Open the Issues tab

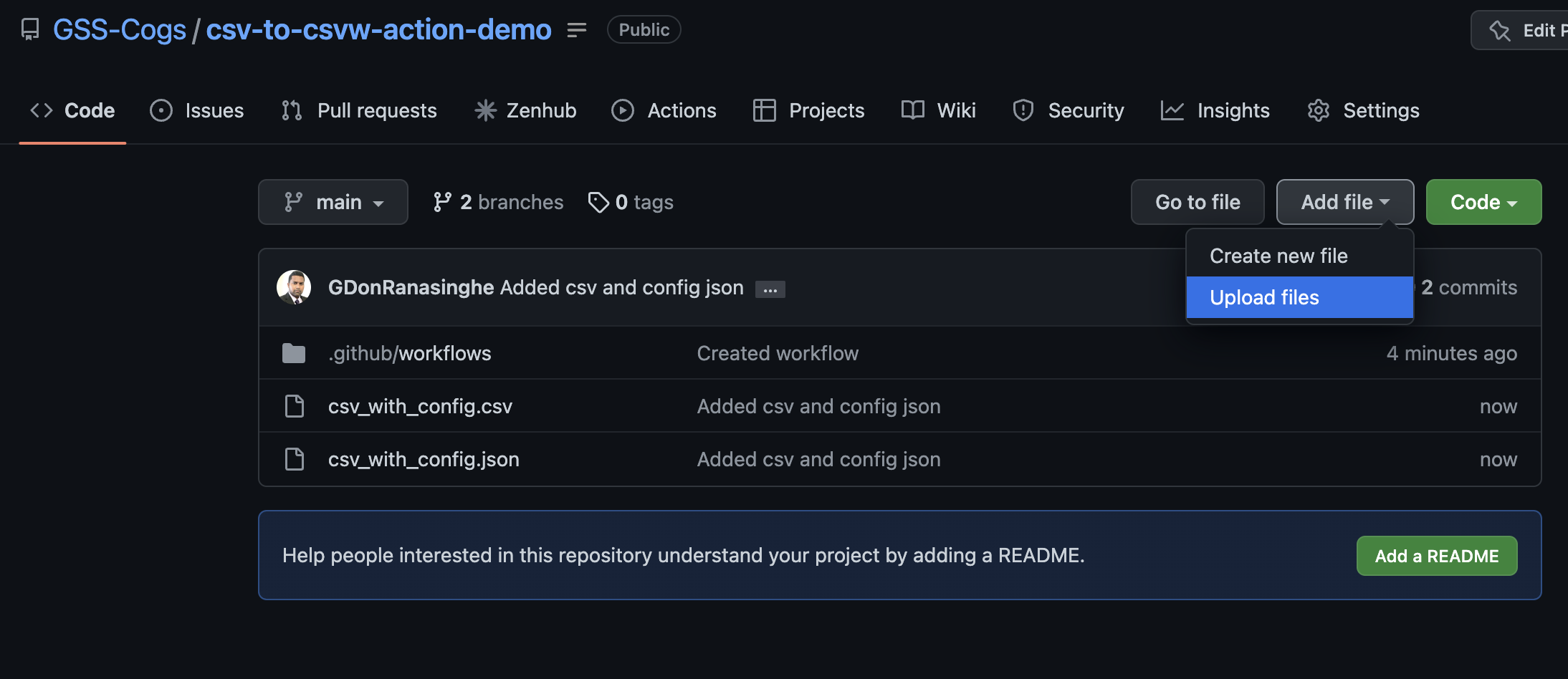197,110
